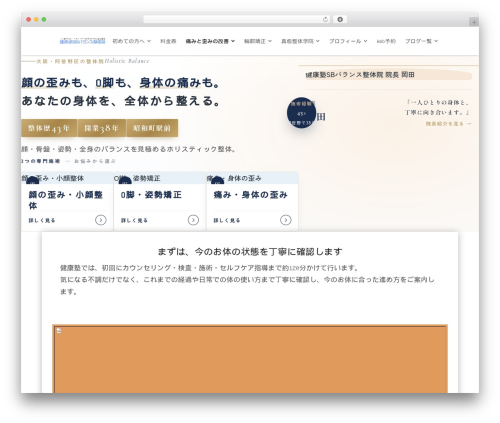Open the プロフィール menu item

tap(345, 41)
